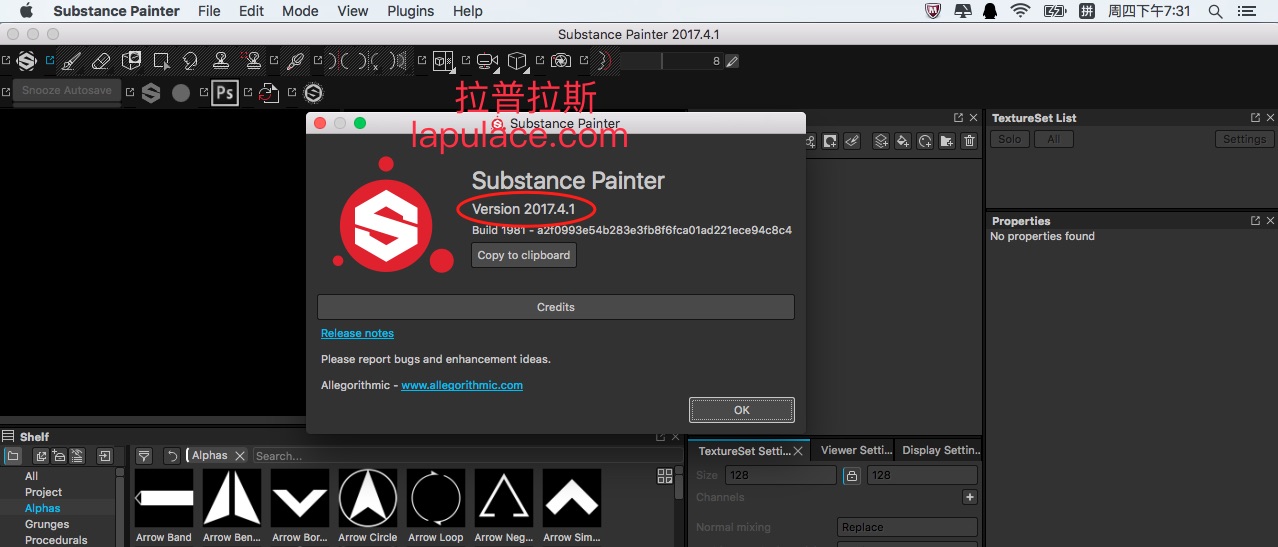Screen dimensions: 1278x547
Task: Visit www.allegorithmic.com link
Action: (x=462, y=385)
